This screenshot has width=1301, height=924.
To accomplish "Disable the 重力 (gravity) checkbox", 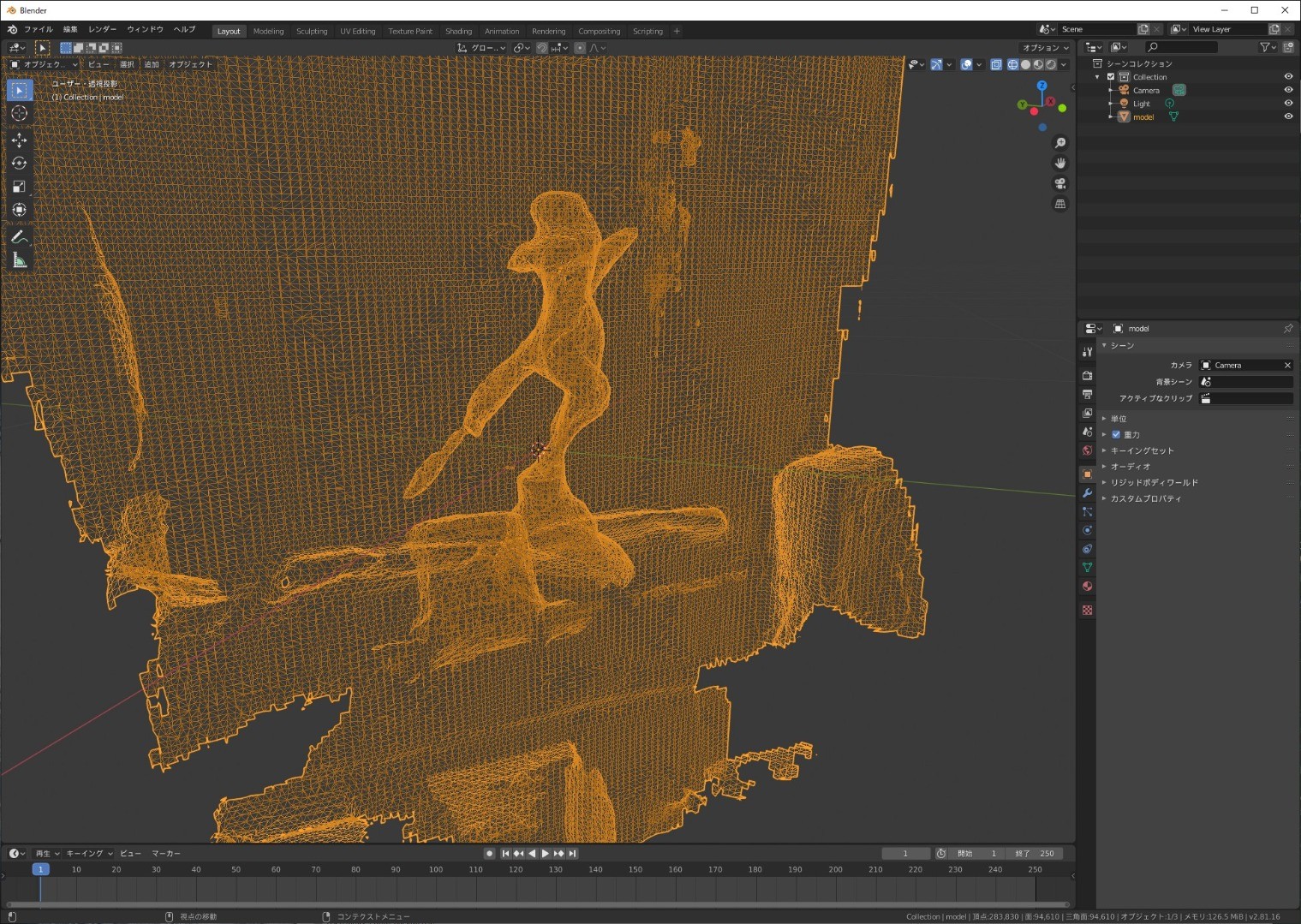I will pyautogui.click(x=1116, y=434).
